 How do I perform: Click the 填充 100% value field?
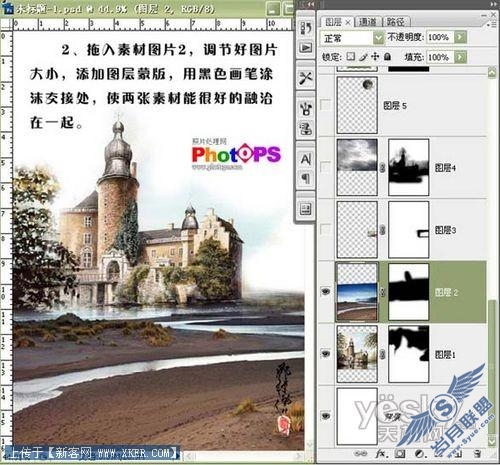(x=440, y=57)
